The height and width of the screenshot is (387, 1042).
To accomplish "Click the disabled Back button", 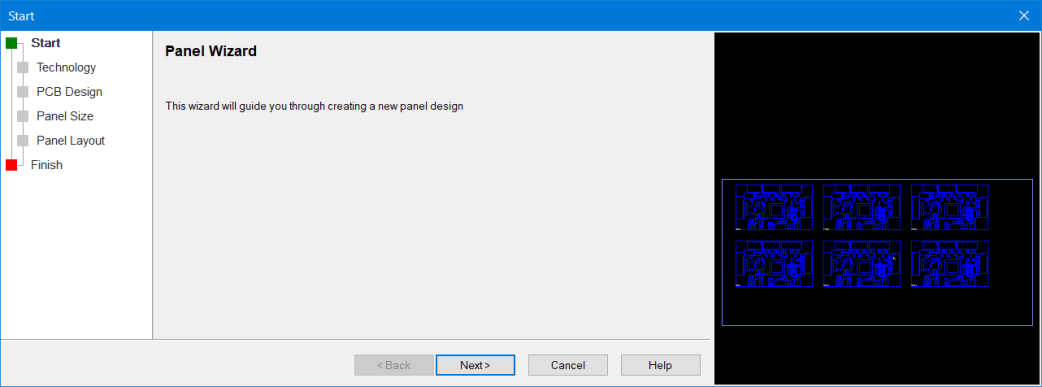I will click(394, 365).
